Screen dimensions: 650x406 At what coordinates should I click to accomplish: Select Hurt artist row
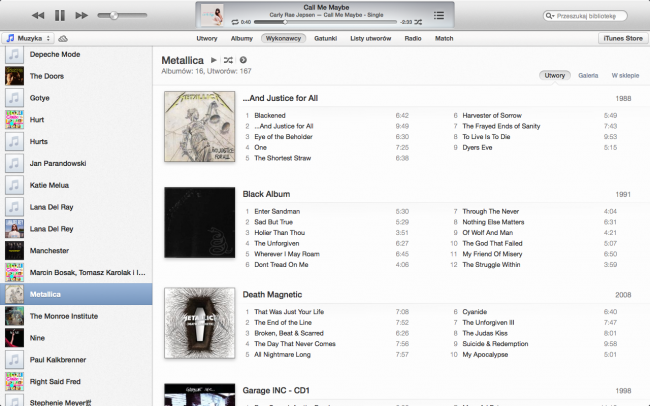pos(76,120)
